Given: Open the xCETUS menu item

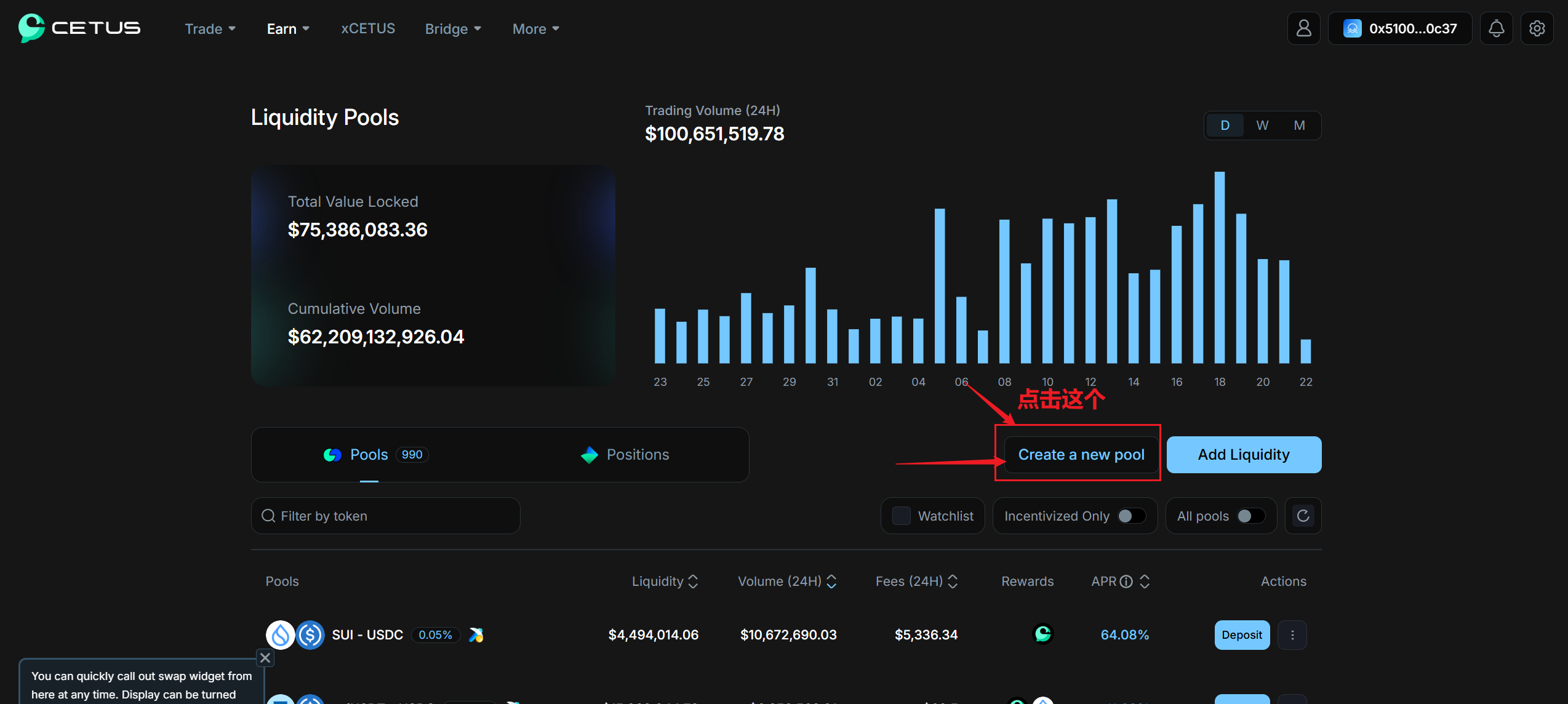Looking at the screenshot, I should click(368, 29).
